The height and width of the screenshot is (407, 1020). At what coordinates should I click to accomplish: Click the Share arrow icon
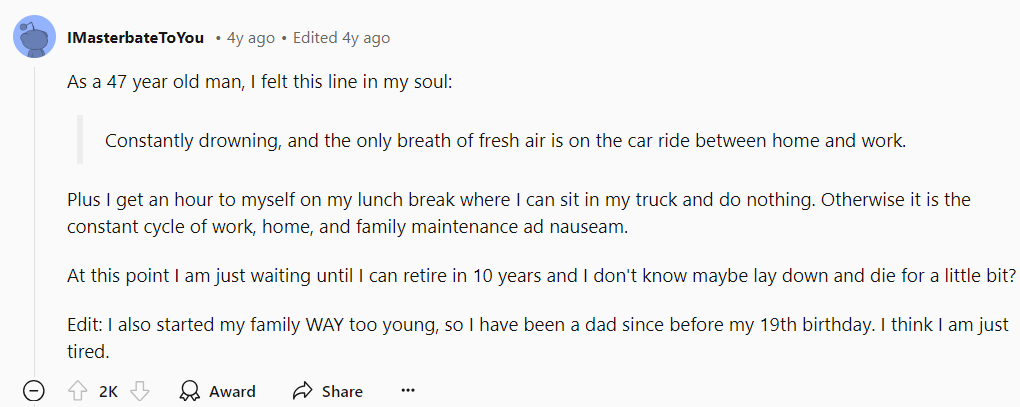coord(303,391)
